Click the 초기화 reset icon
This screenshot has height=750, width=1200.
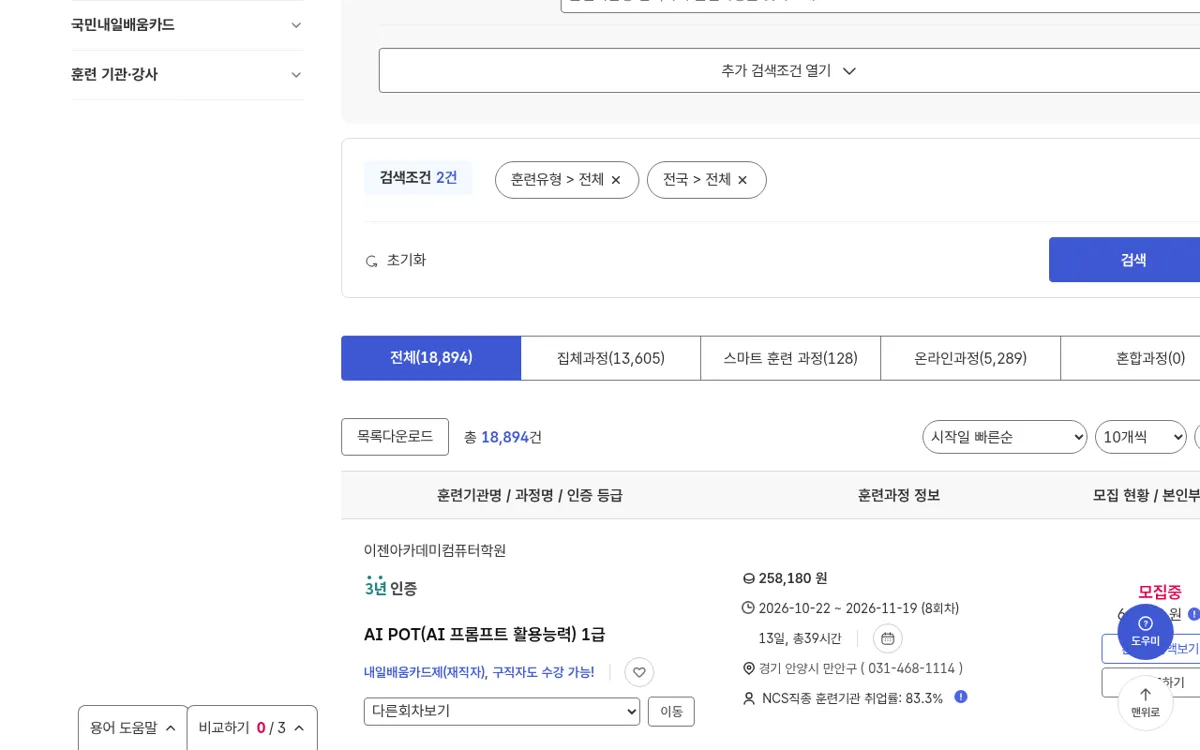click(372, 261)
